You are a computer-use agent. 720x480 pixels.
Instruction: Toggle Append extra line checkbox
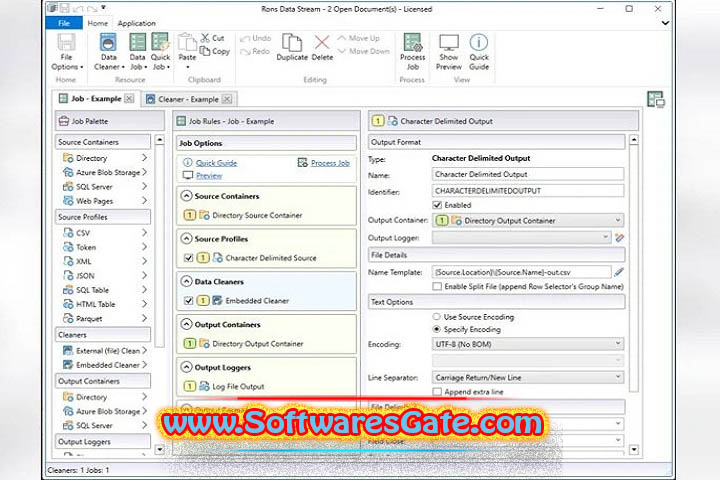[437, 391]
